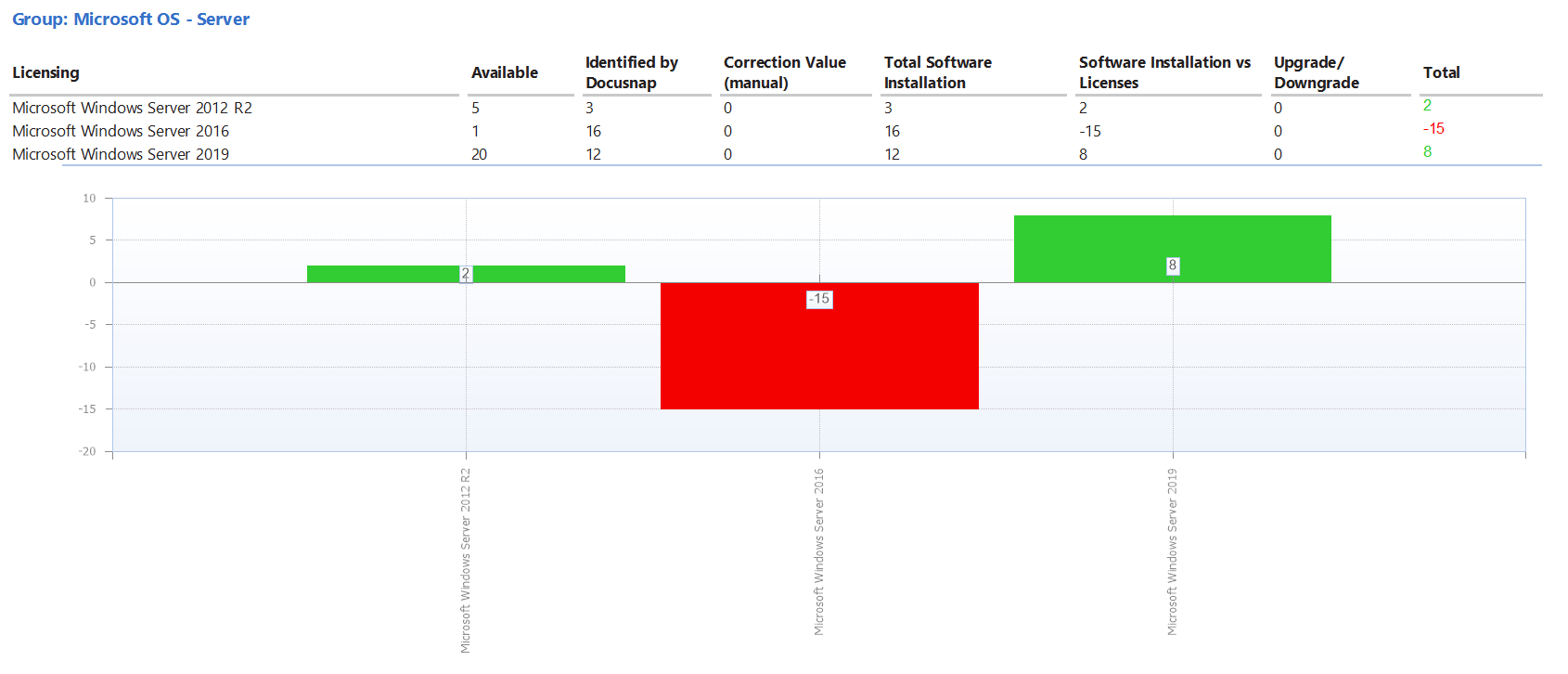Click Available value 5 for Server 2012 R2
This screenshot has height=674, width=1568.
[x=476, y=108]
